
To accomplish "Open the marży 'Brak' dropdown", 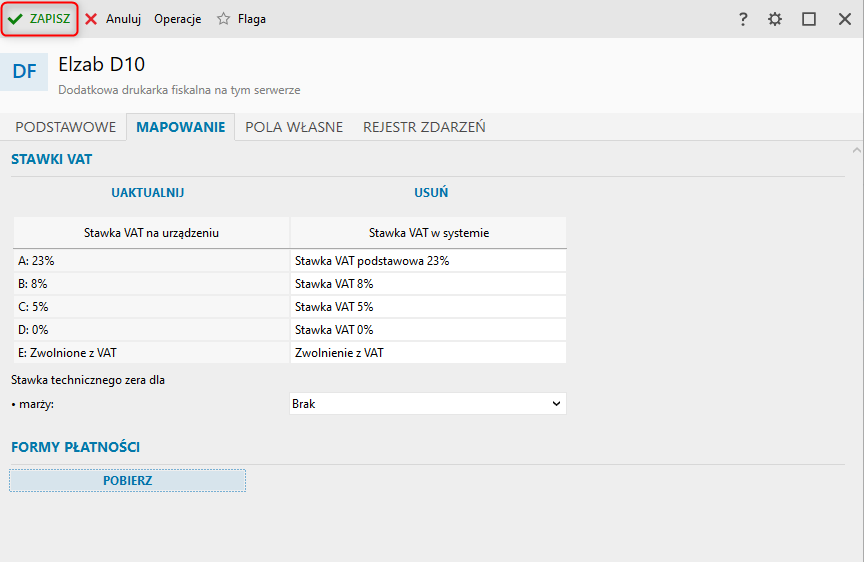I will [428, 404].
